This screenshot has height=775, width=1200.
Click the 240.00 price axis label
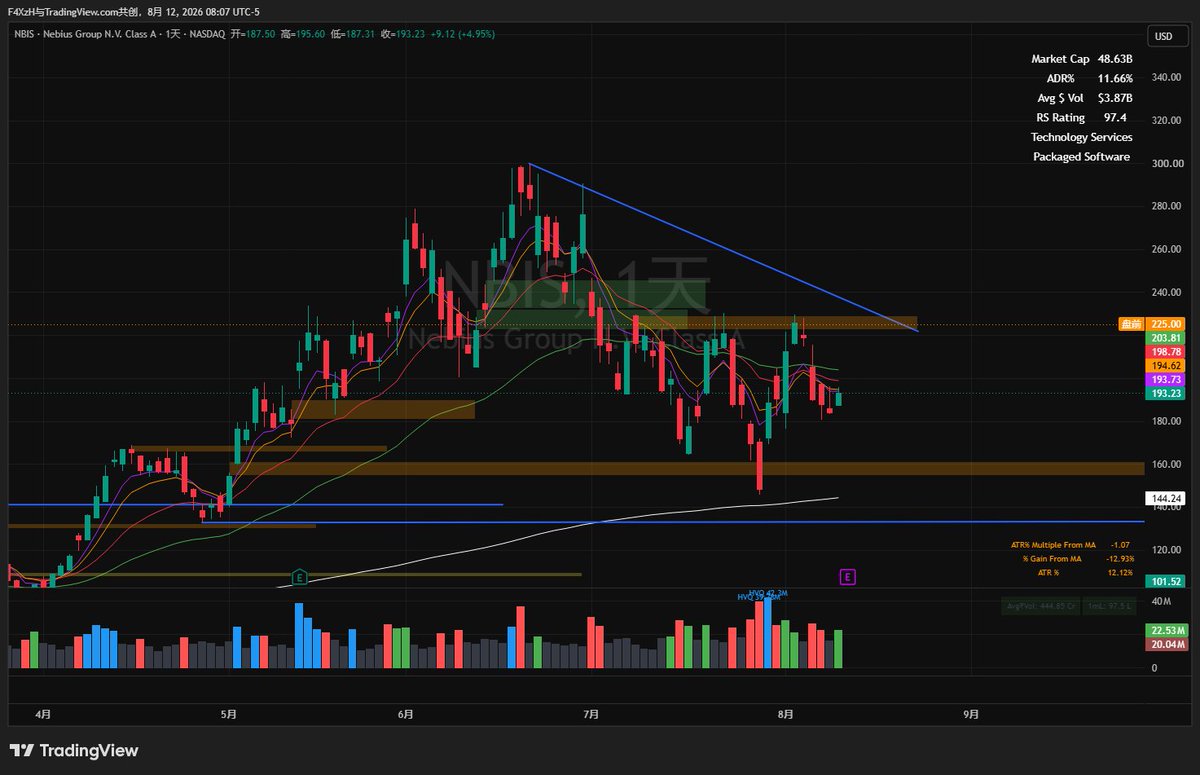1168,293
